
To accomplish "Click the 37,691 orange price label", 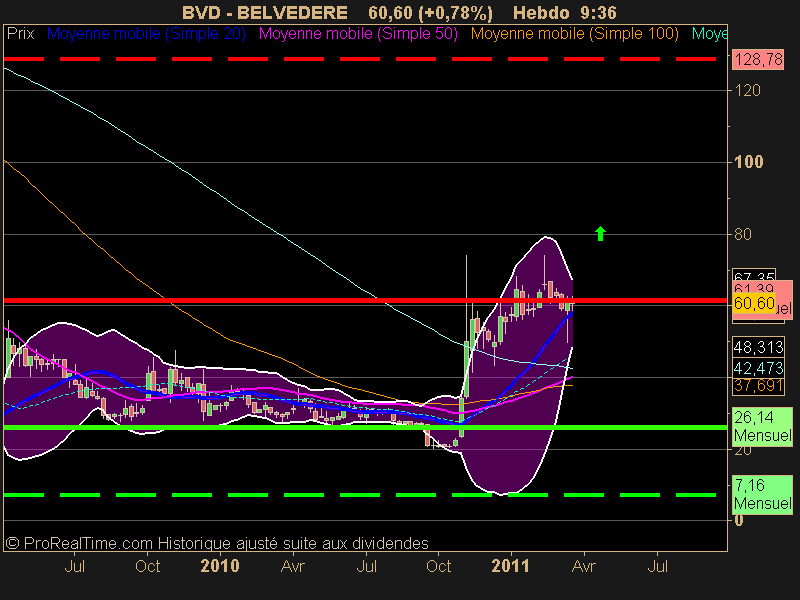I will [758, 385].
